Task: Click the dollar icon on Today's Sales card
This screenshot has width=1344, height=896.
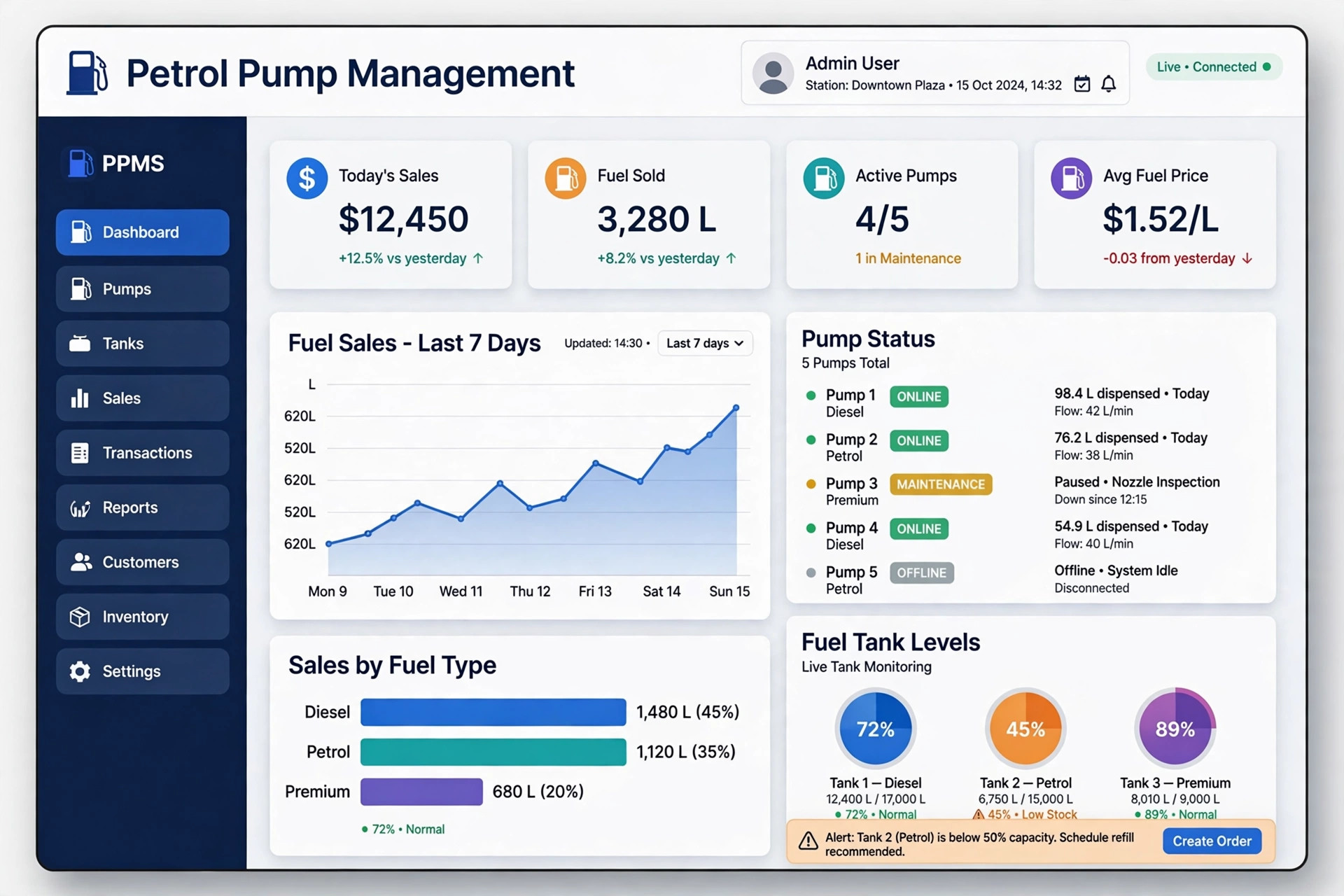Action: 307,178
